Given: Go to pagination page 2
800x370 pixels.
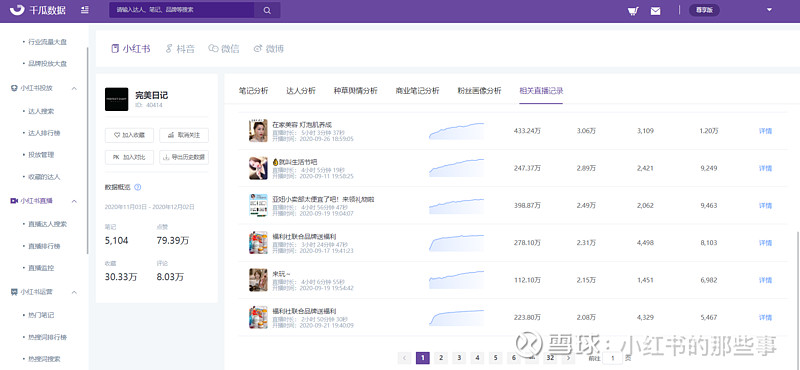Looking at the screenshot, I should click(x=441, y=358).
